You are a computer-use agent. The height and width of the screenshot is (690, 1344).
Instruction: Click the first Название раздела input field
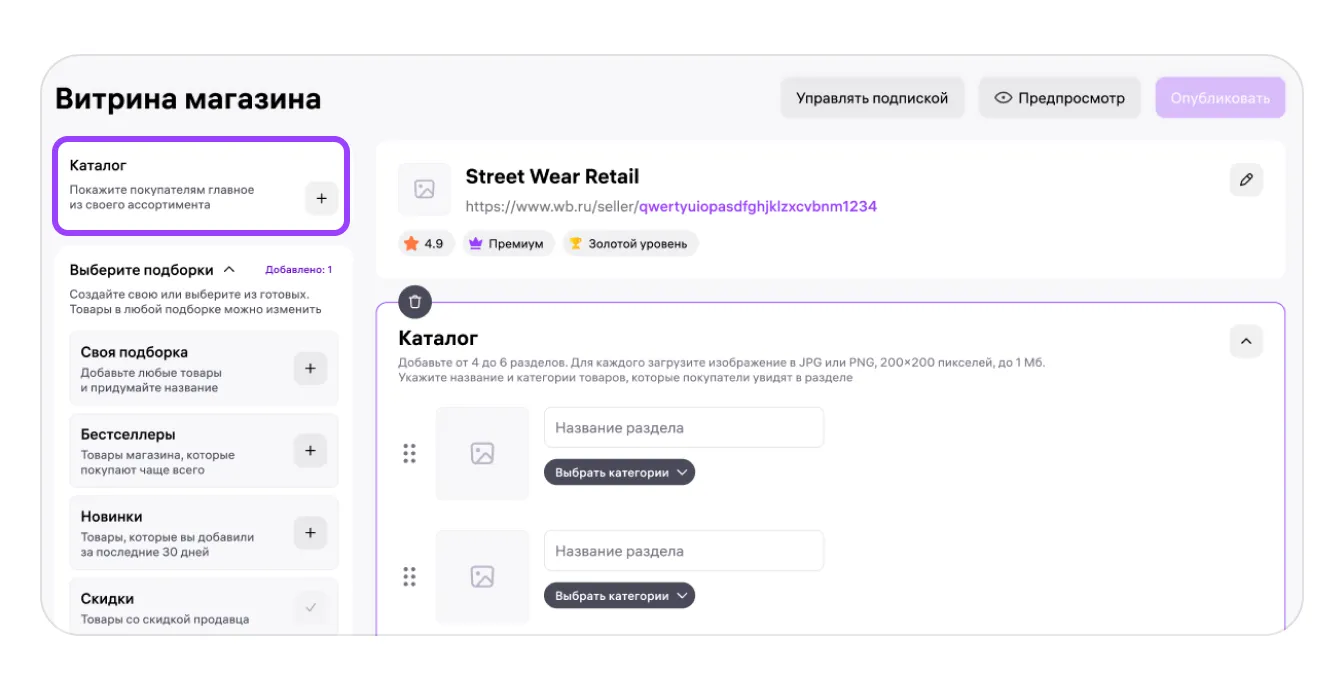pyautogui.click(x=684, y=428)
